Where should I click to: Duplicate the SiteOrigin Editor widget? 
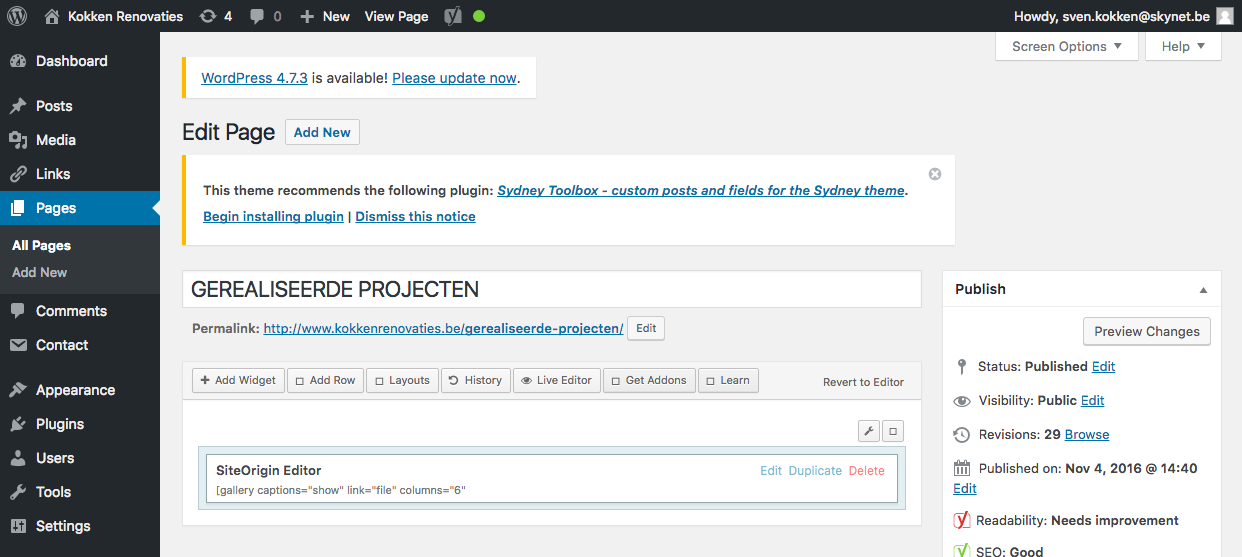click(x=815, y=471)
